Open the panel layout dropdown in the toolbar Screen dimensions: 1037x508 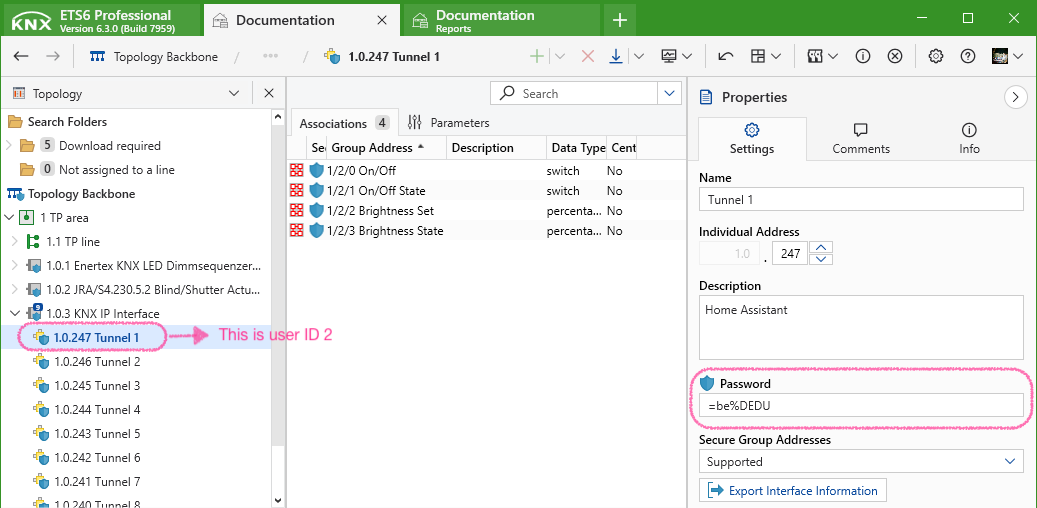(765, 56)
